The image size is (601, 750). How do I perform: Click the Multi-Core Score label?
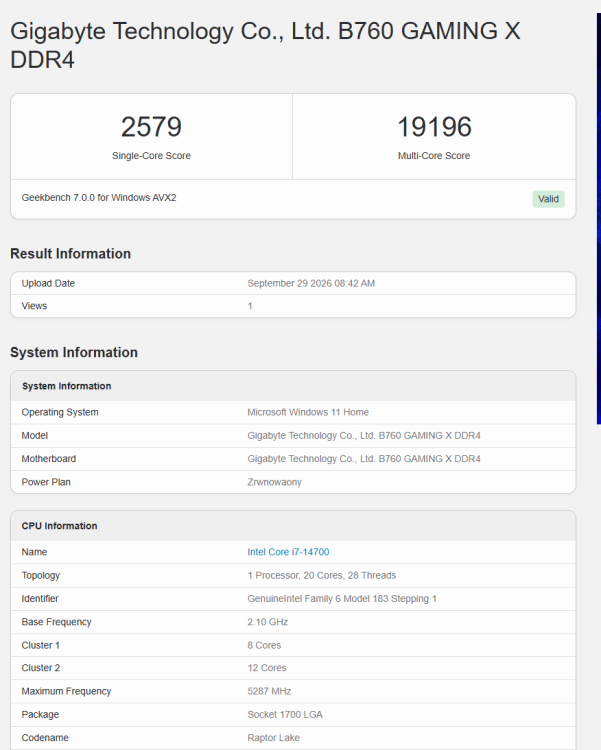[434, 155]
